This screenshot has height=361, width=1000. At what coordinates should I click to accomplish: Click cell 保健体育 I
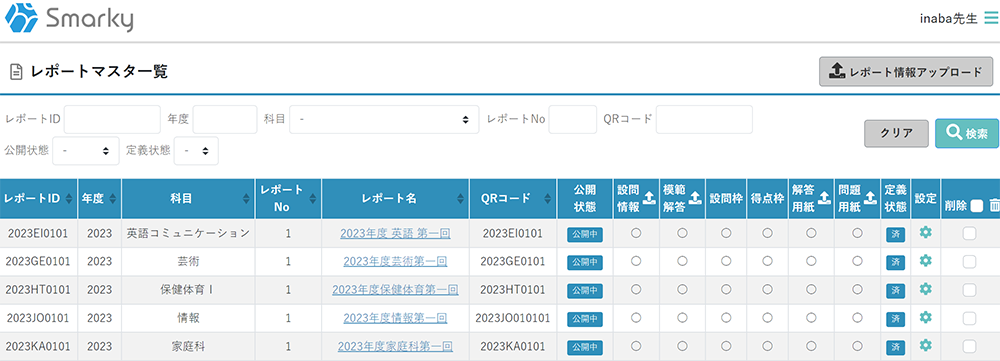tap(188, 290)
